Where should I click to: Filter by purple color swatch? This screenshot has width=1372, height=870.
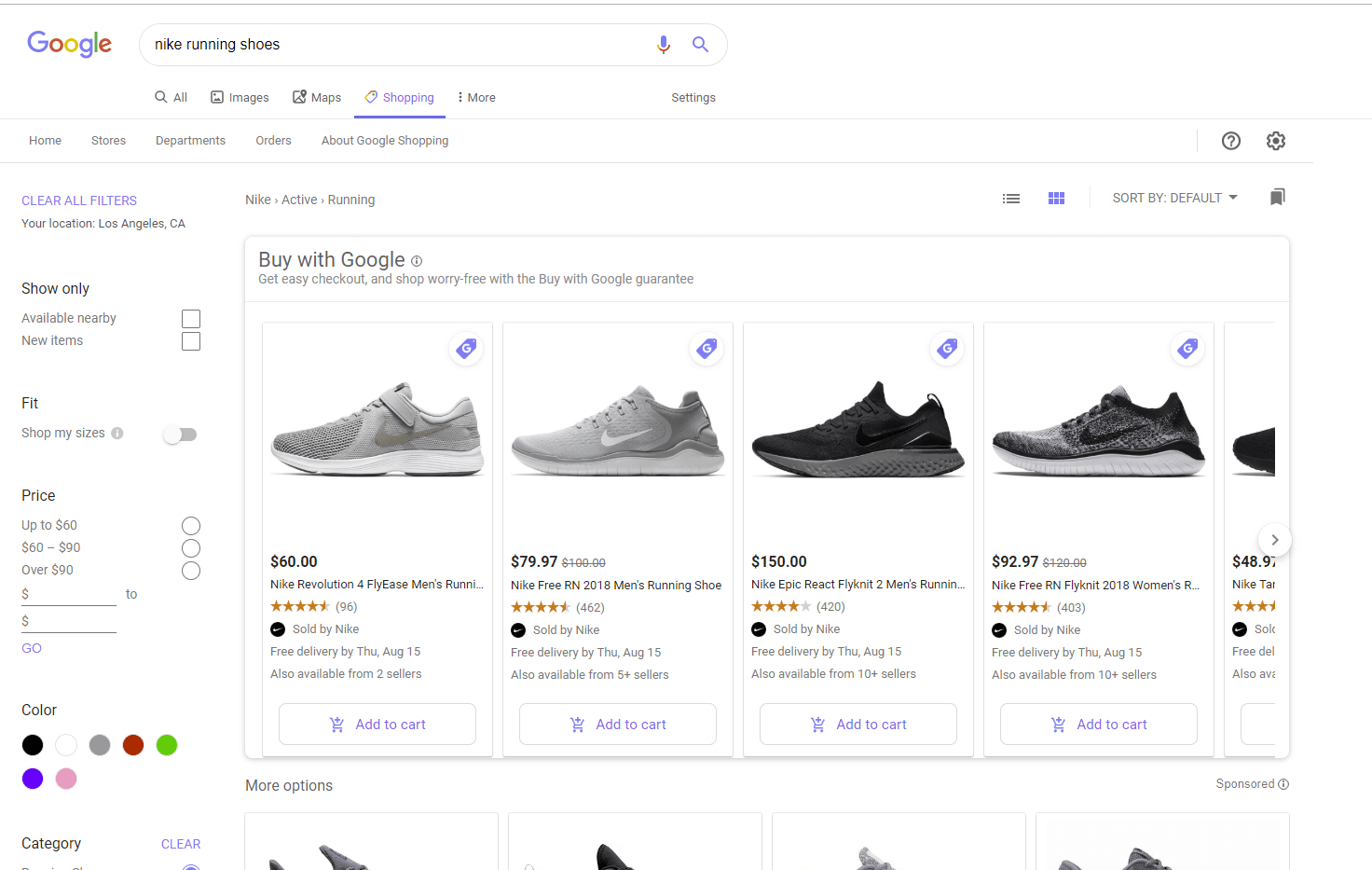point(33,779)
